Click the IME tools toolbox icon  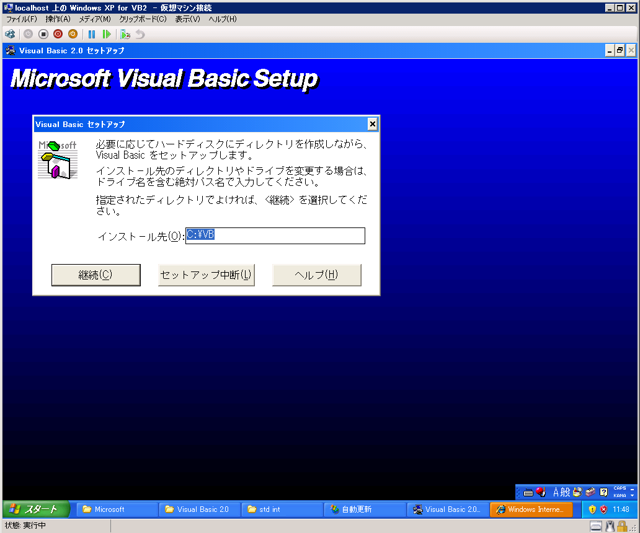(590, 492)
